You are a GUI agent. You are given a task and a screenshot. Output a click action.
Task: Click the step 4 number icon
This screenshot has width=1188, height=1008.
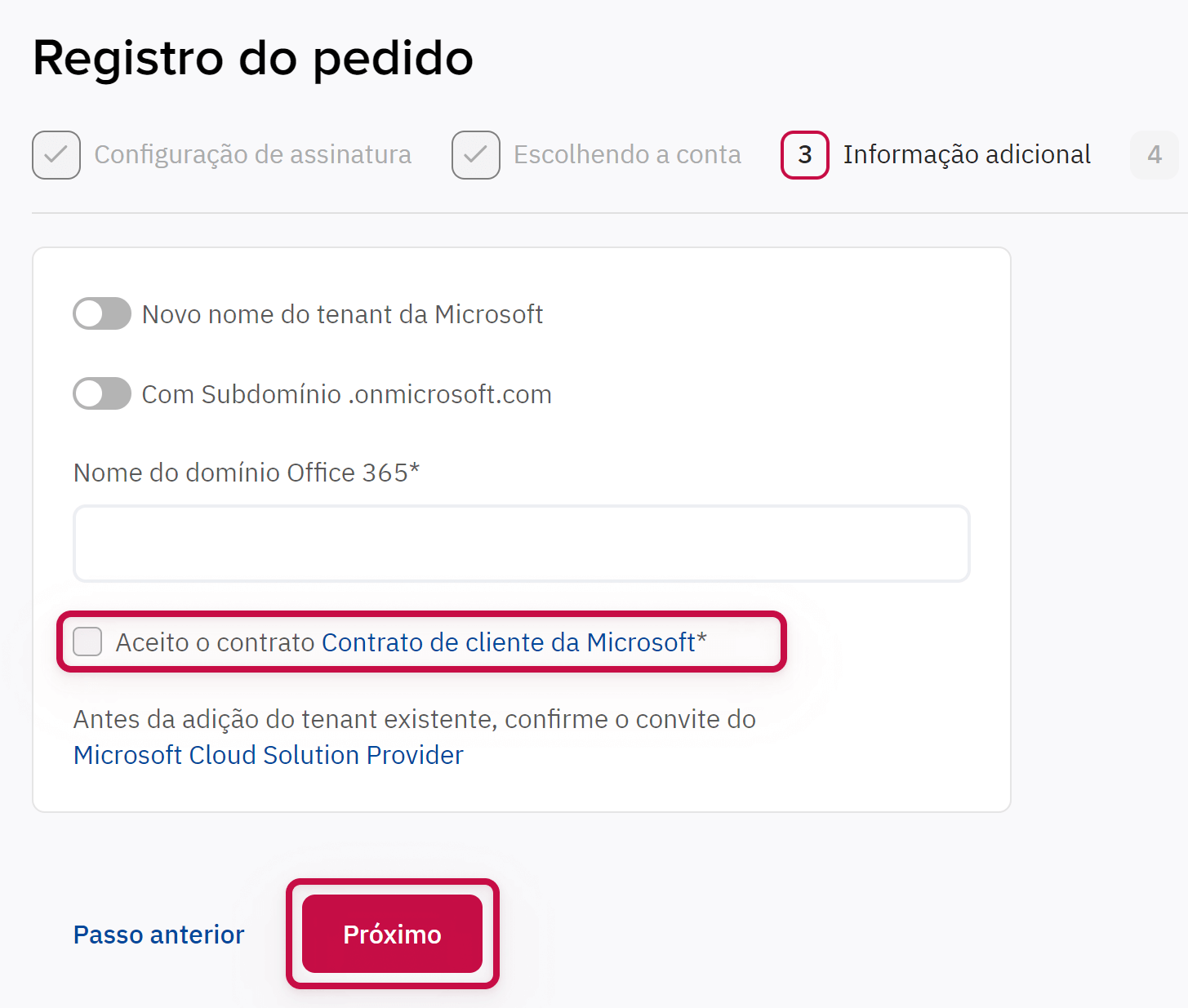pyautogui.click(x=1154, y=155)
